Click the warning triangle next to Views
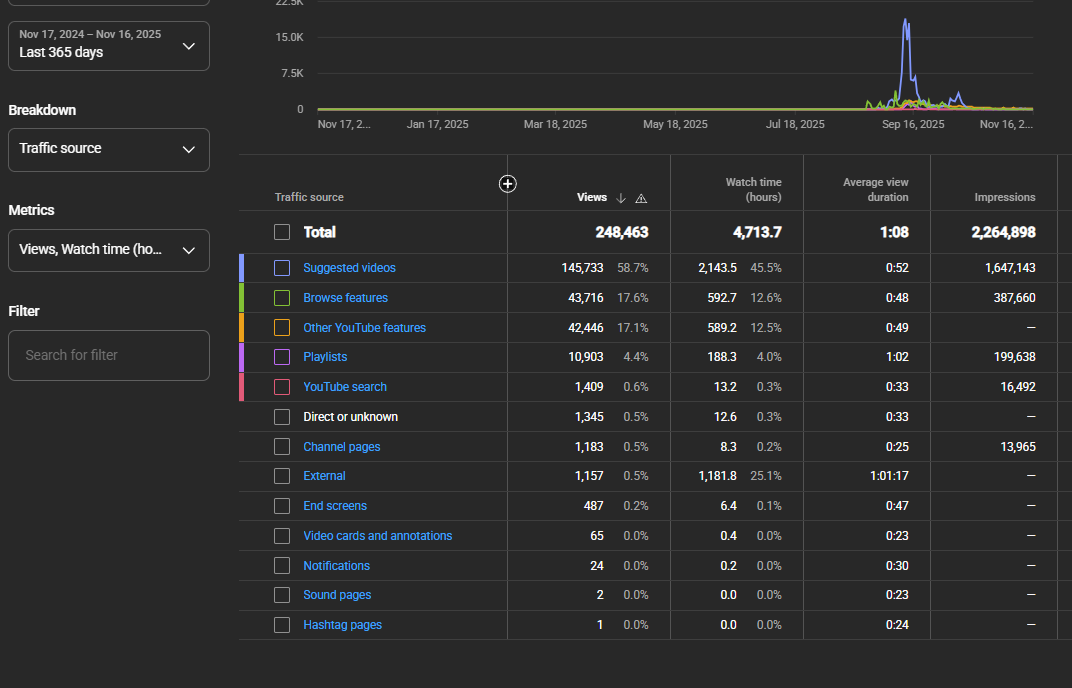Screen dimensions: 1072x688 click(x=641, y=198)
